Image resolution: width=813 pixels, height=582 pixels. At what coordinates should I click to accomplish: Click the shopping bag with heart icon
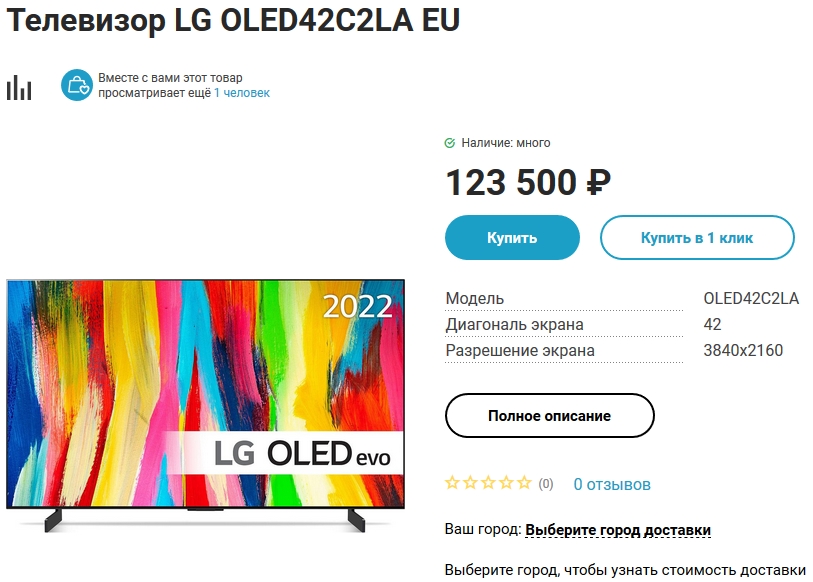click(x=76, y=86)
